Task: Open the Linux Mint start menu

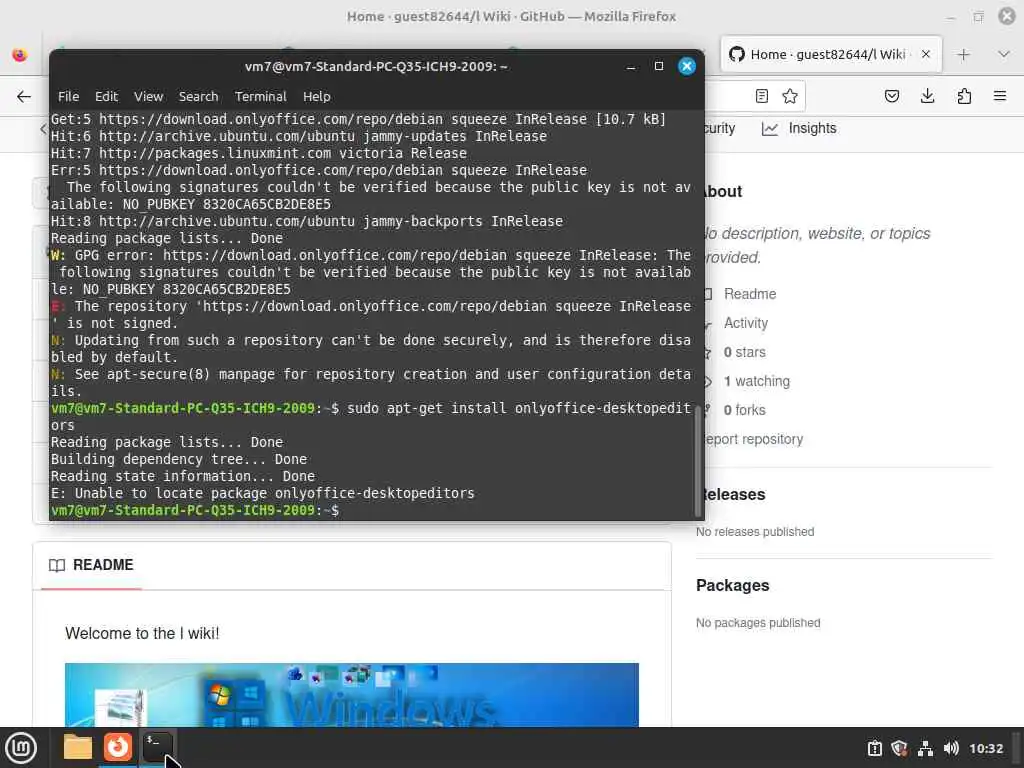Action: [x=21, y=748]
